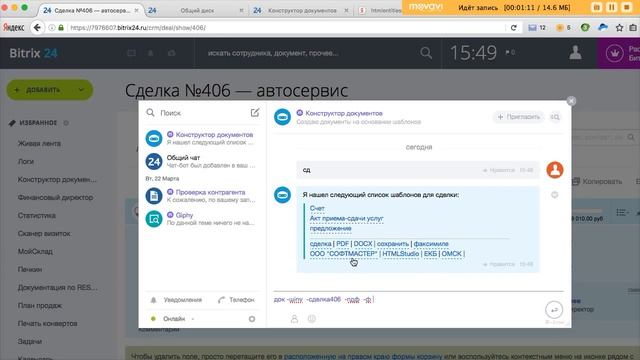Image resolution: width=640 pixels, height=360 pixels.
Task: Open МойСклад in sidebar
Action: (x=35, y=251)
